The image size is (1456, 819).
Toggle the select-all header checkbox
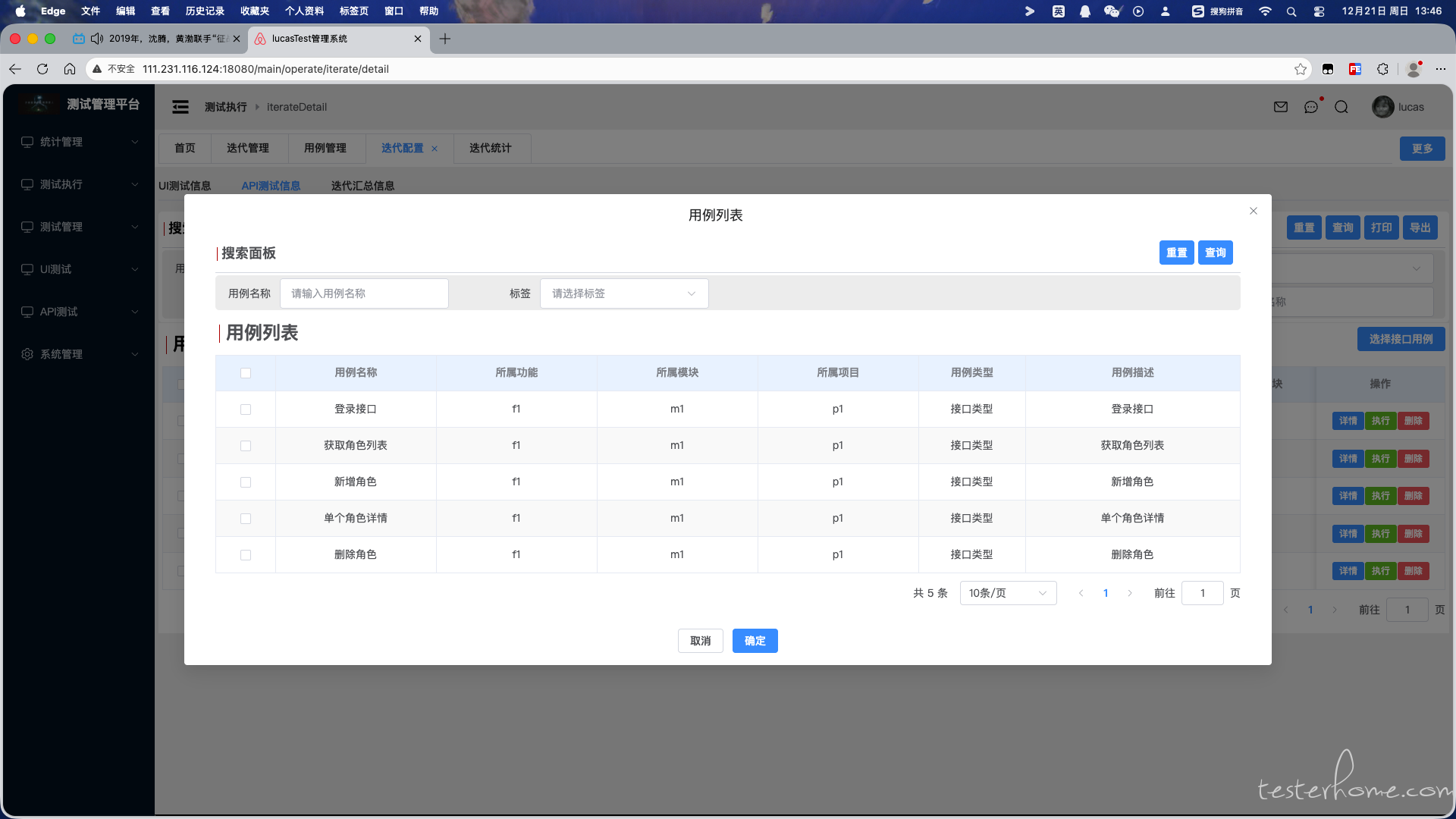click(246, 373)
